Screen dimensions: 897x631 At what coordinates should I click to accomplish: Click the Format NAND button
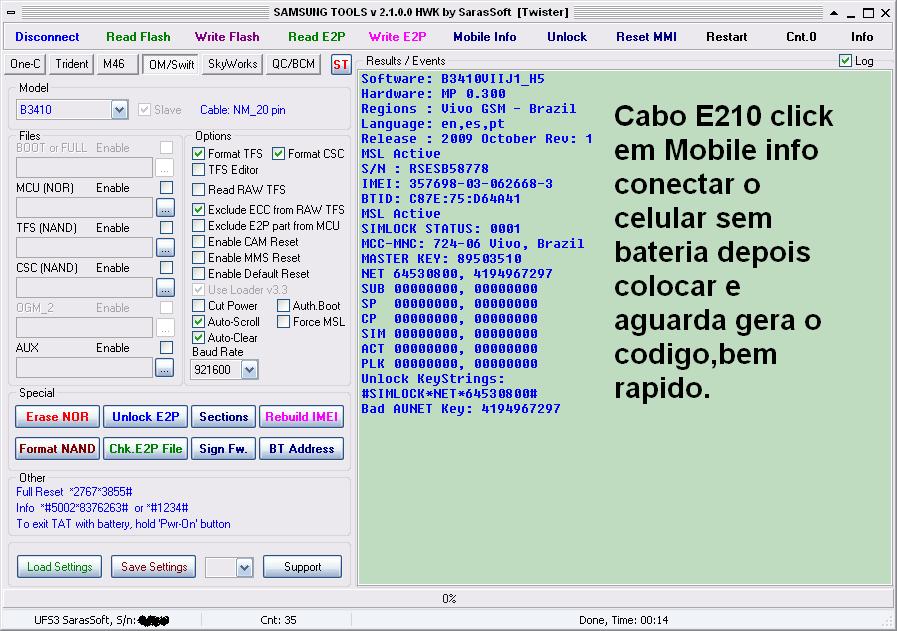coord(57,449)
